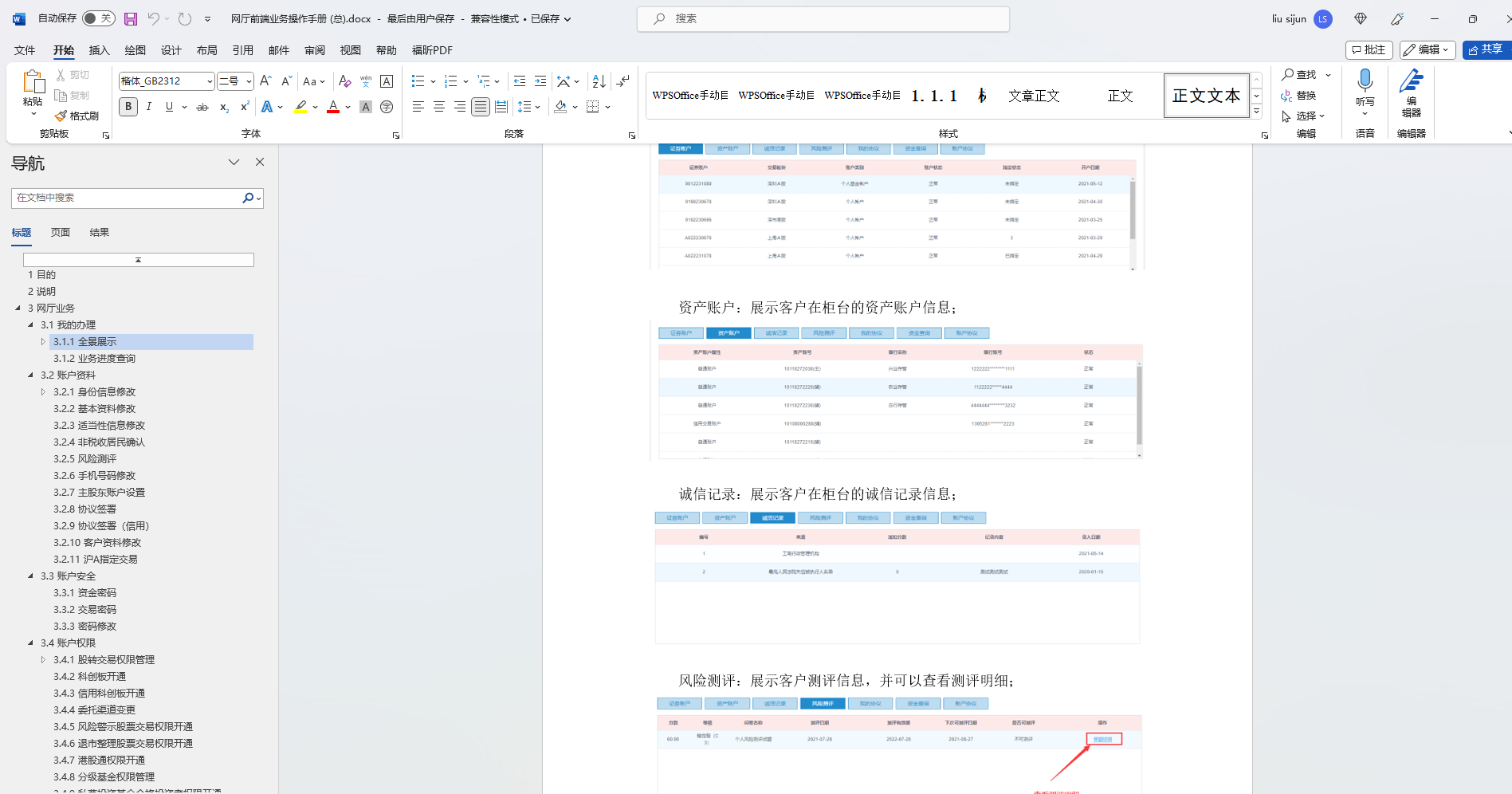1512x794 pixels.
Task: Open the phonetic guide (wén) tool
Action: 366,81
